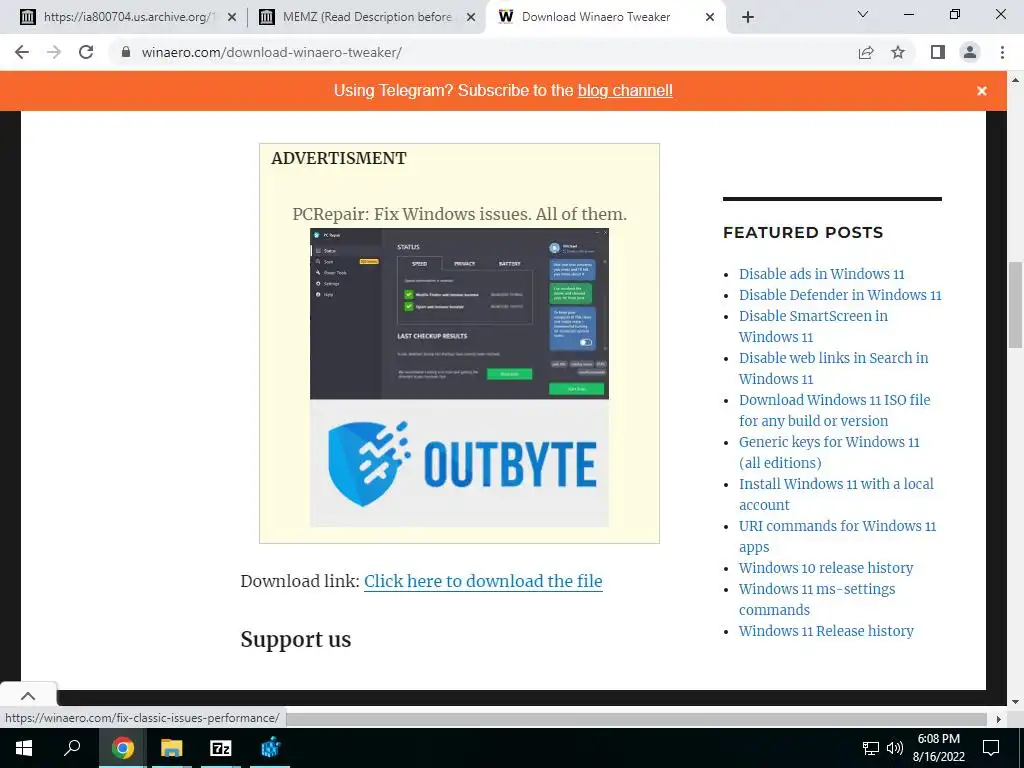
Task: Switch to the MEMZ tab
Action: [x=367, y=17]
